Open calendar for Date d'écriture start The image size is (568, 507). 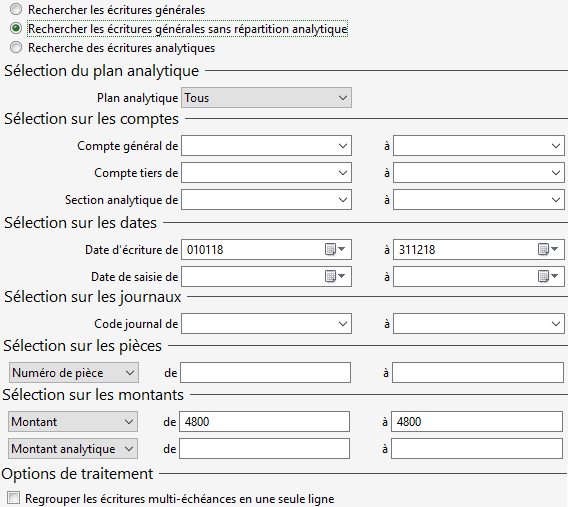[335, 250]
